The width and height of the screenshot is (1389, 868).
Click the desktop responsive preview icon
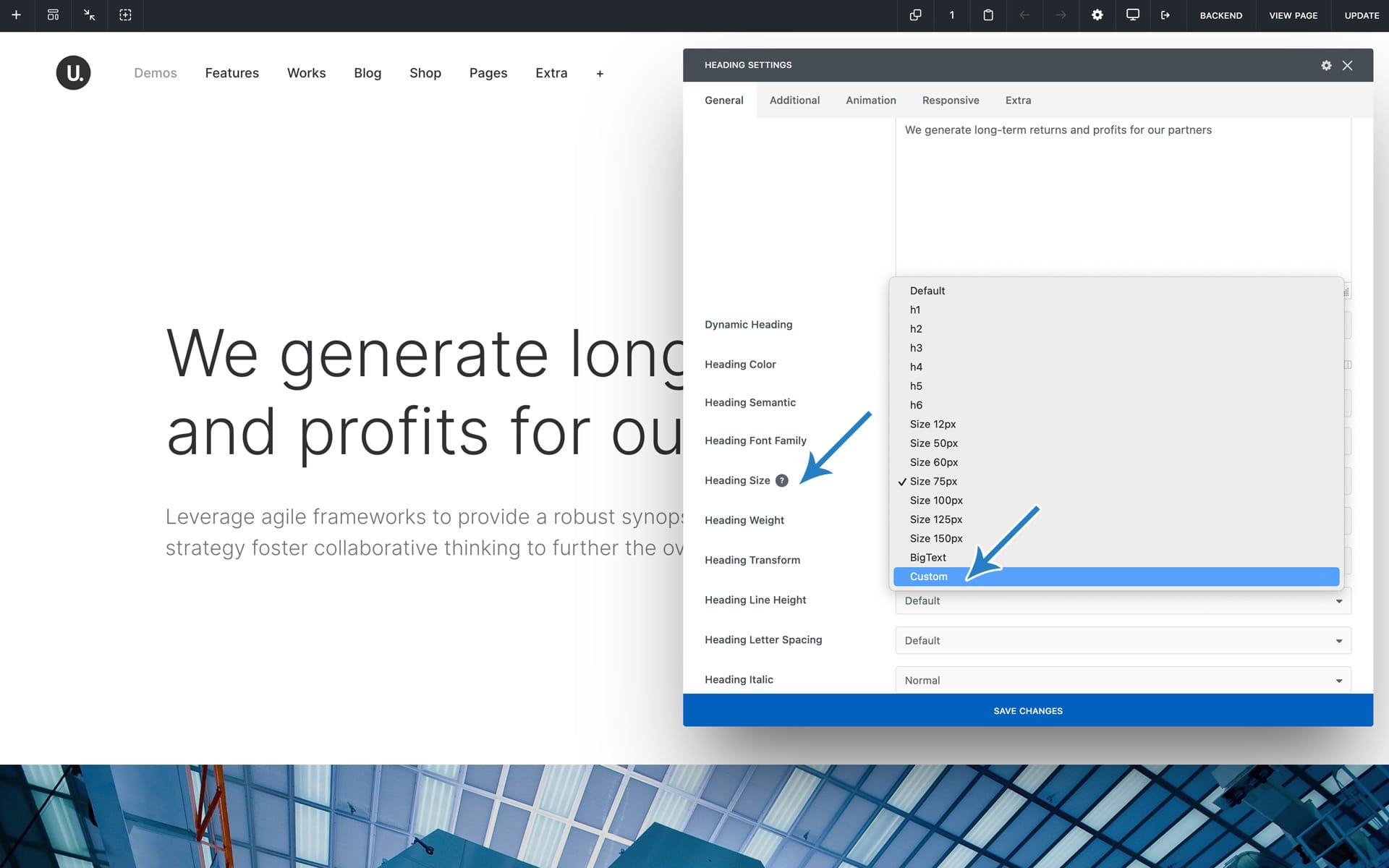1132,15
